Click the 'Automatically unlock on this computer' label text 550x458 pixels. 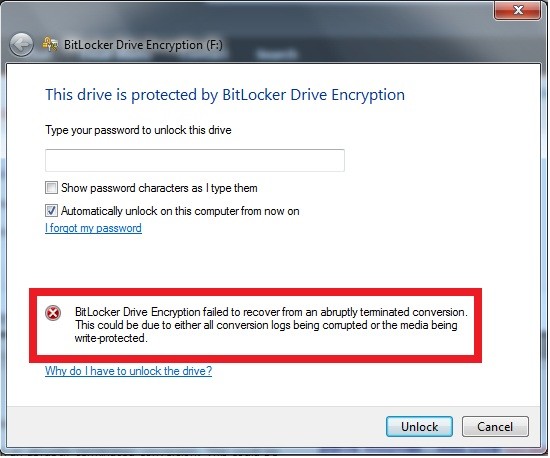point(180,211)
